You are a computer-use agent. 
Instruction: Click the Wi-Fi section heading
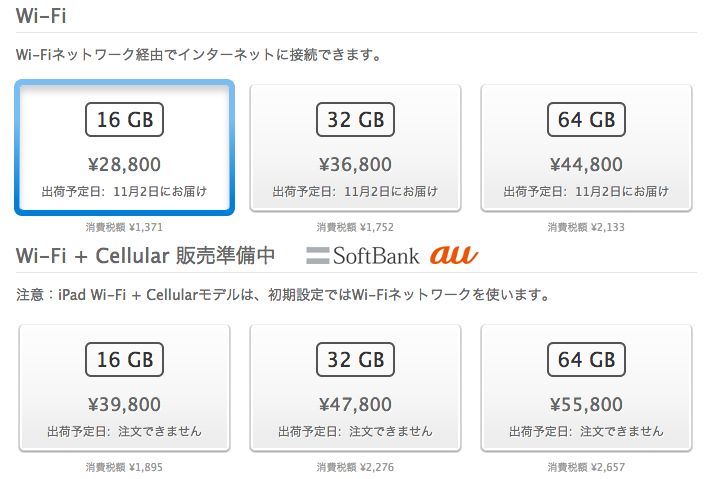(41, 16)
